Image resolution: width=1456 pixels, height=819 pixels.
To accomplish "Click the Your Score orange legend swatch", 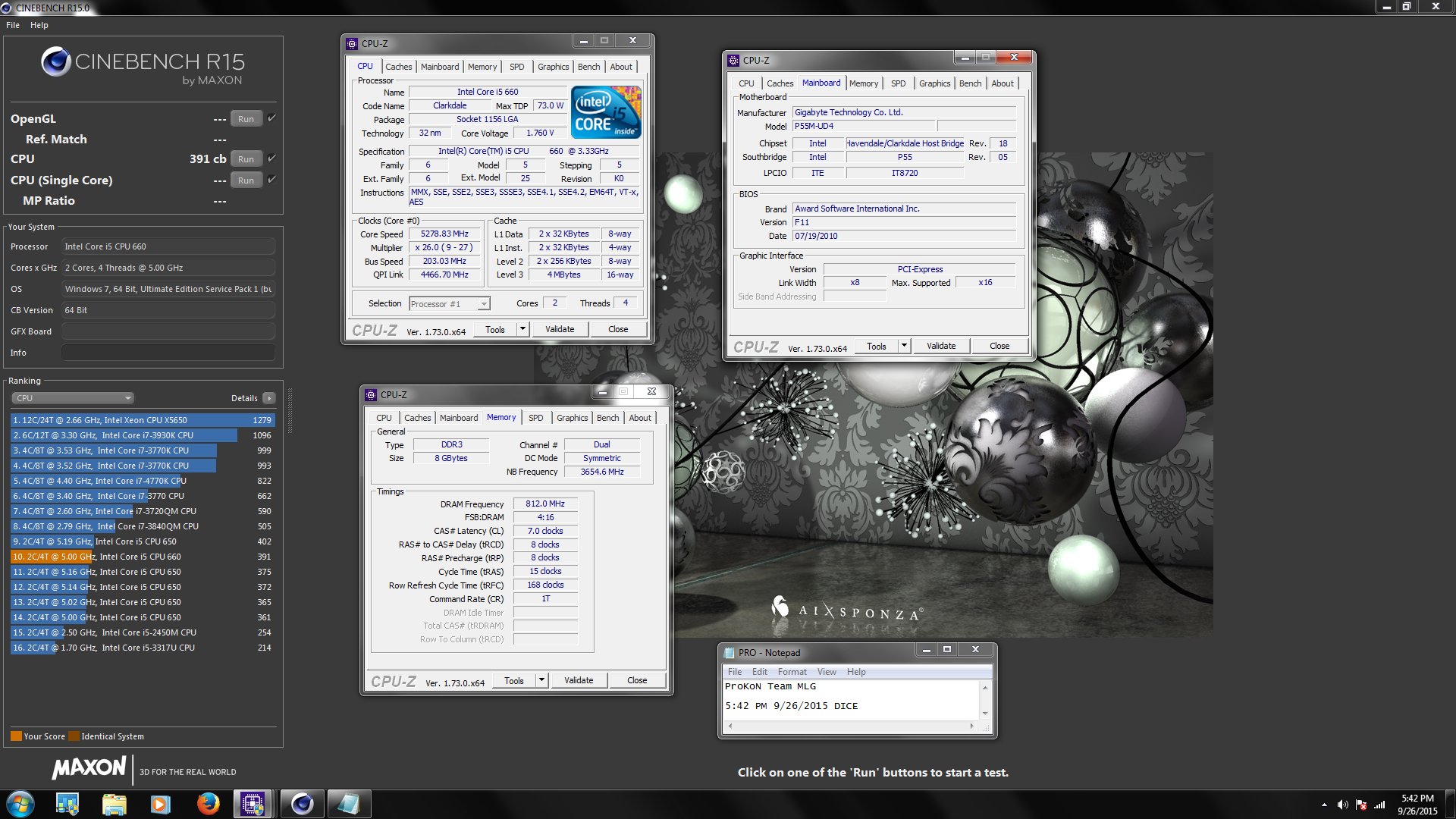I will tap(16, 736).
